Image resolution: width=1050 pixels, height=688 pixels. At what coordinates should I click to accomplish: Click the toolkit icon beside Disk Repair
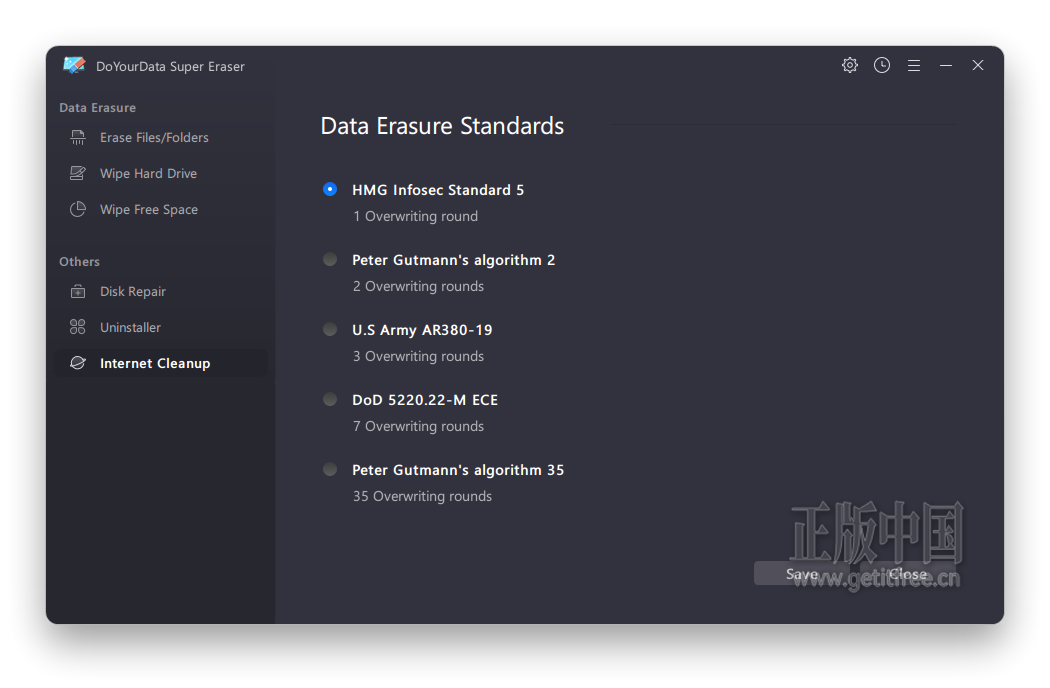[x=78, y=291]
